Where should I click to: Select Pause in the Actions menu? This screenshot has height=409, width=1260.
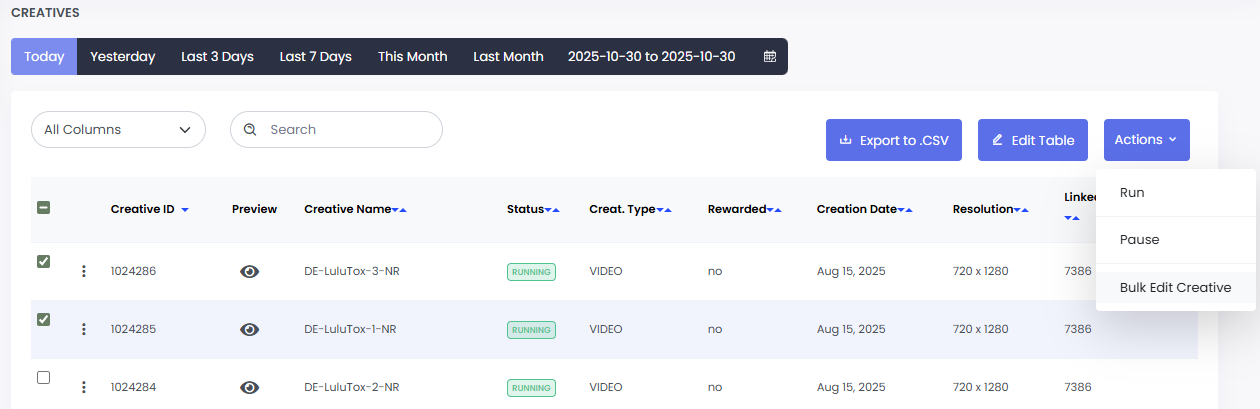[x=1139, y=240]
